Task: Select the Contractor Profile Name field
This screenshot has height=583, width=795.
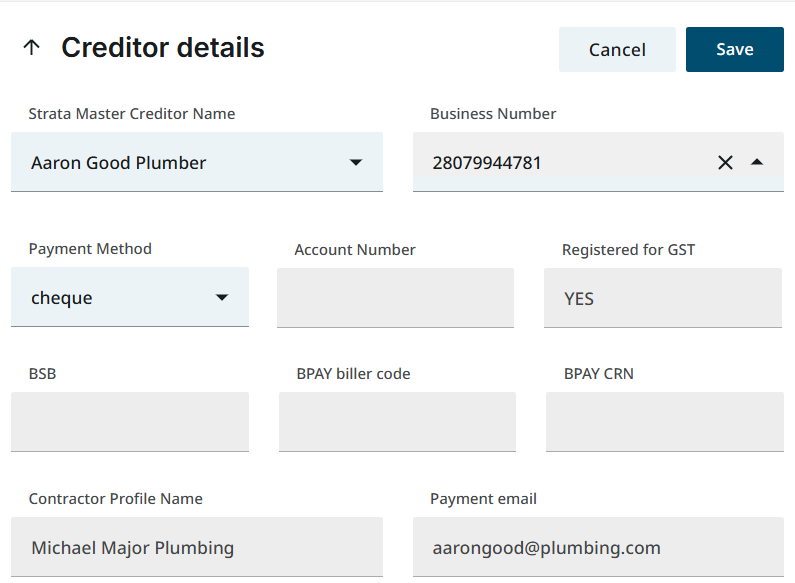Action: pyautogui.click(x=196, y=547)
